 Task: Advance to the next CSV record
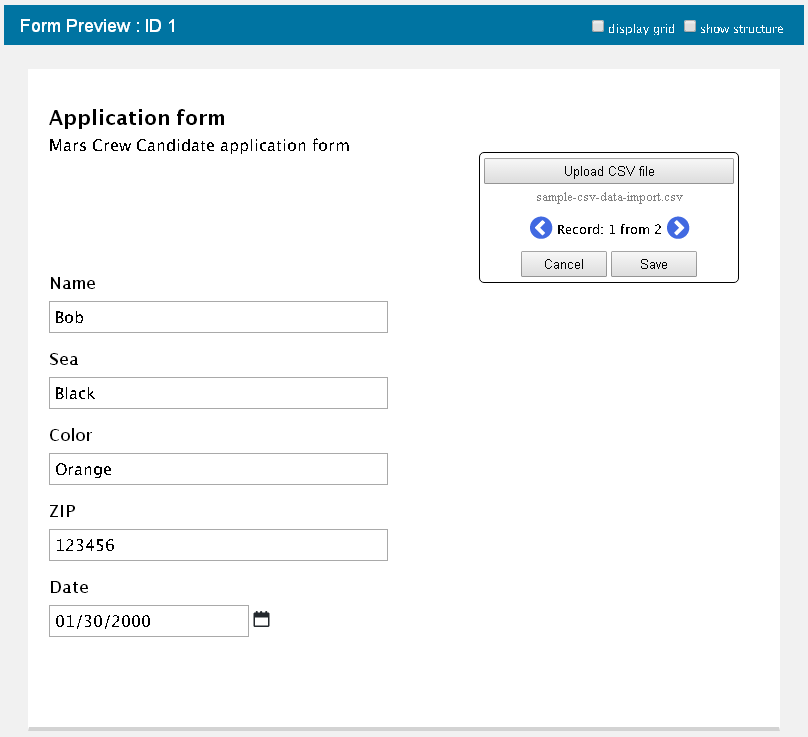678,229
